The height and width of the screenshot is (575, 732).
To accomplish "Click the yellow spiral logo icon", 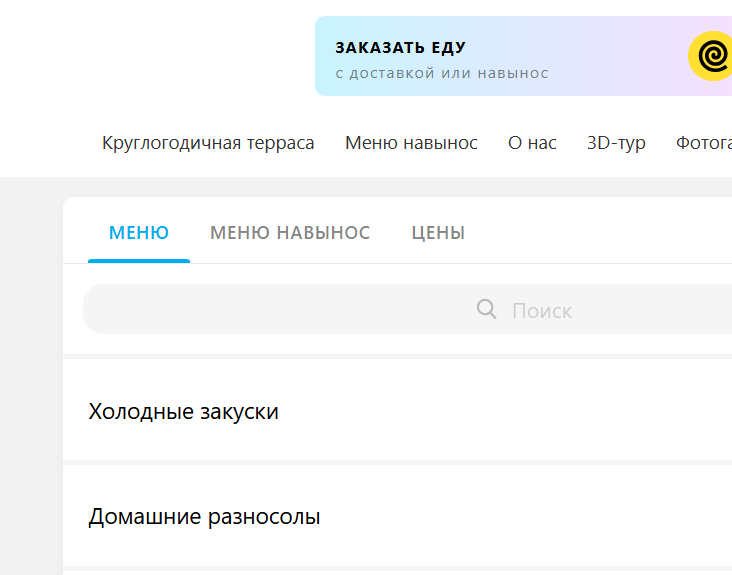I will click(711, 56).
